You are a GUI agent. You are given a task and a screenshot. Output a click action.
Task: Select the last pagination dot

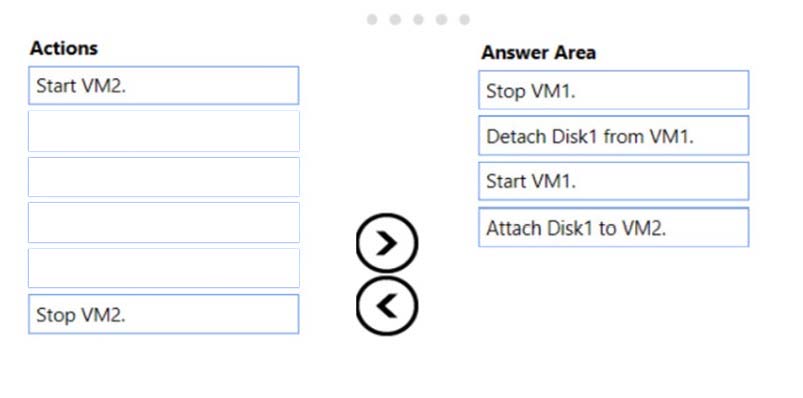[x=464, y=19]
